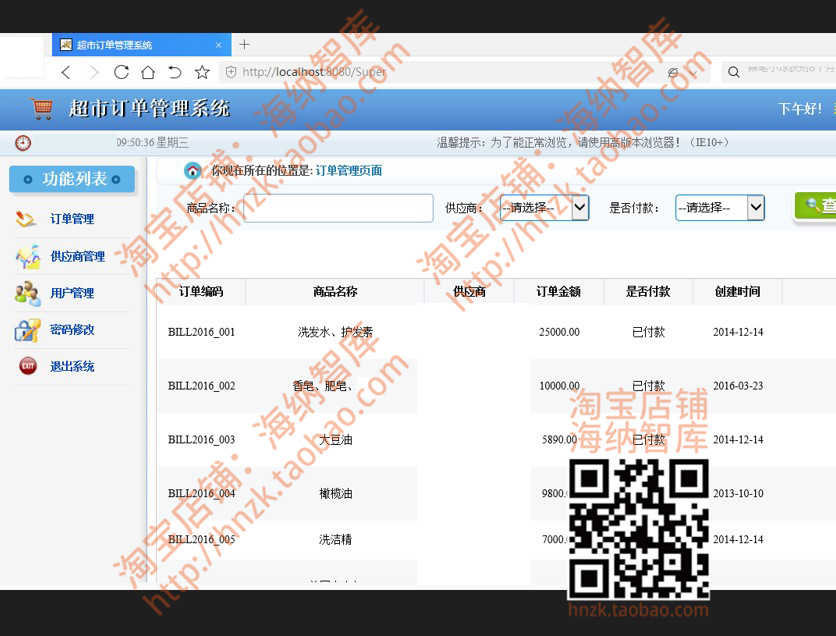Select order code BILL2016_003
Viewport: 836px width, 636px height.
[202, 440]
